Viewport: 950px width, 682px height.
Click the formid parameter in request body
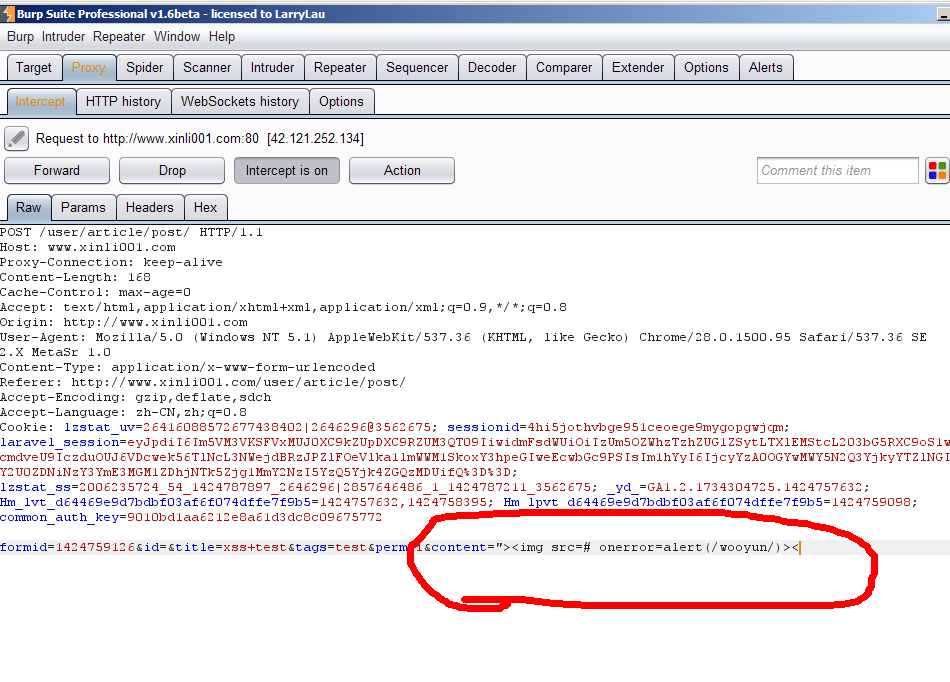pos(67,548)
